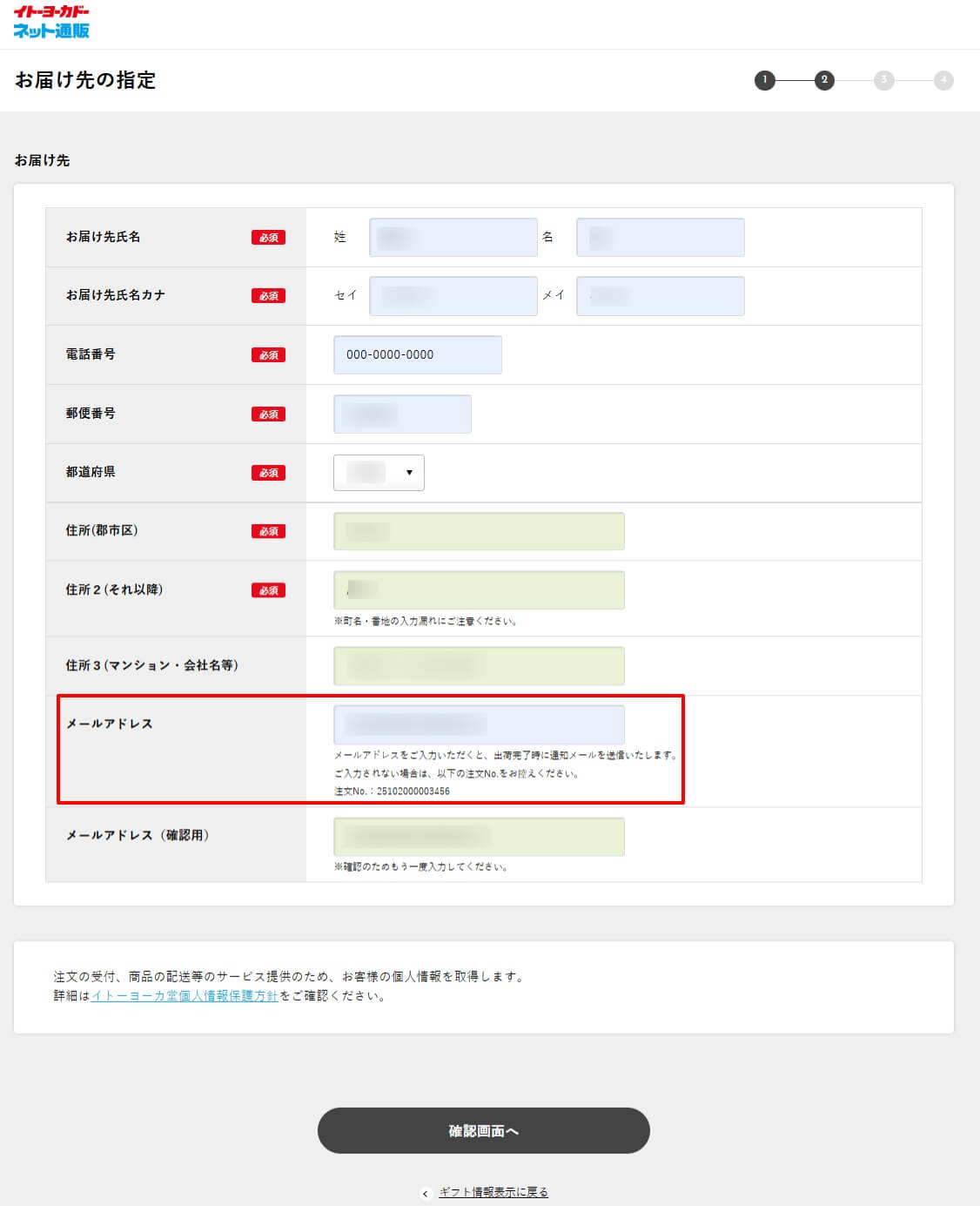Click into the 姓 last name field
This screenshot has height=1206, width=980.
pyautogui.click(x=453, y=238)
